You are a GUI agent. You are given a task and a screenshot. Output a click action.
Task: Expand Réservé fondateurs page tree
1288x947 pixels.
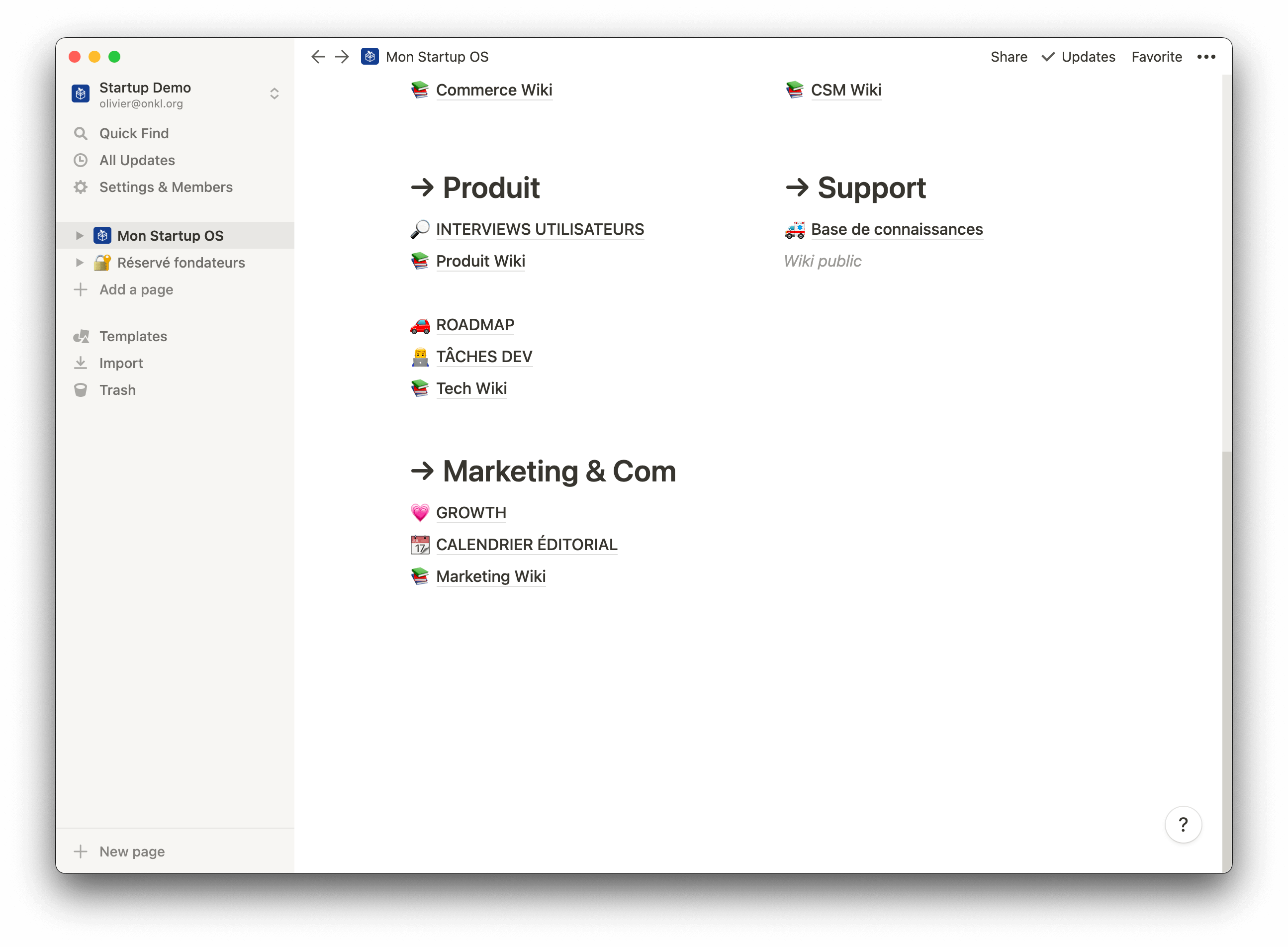tap(80, 263)
